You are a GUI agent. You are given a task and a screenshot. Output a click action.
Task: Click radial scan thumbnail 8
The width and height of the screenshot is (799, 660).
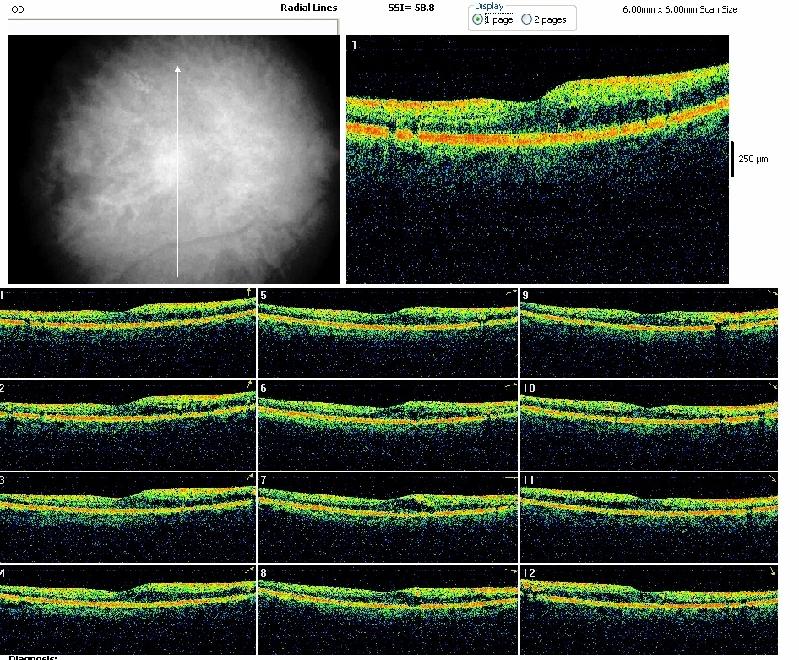point(388,608)
